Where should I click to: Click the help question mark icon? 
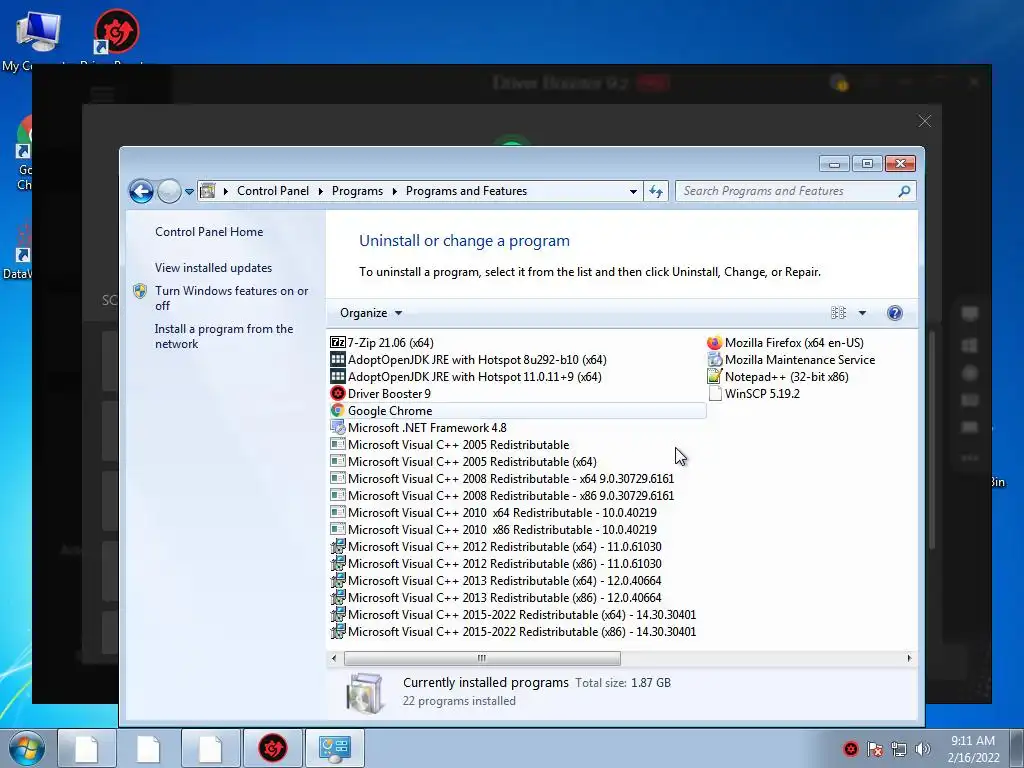(895, 313)
